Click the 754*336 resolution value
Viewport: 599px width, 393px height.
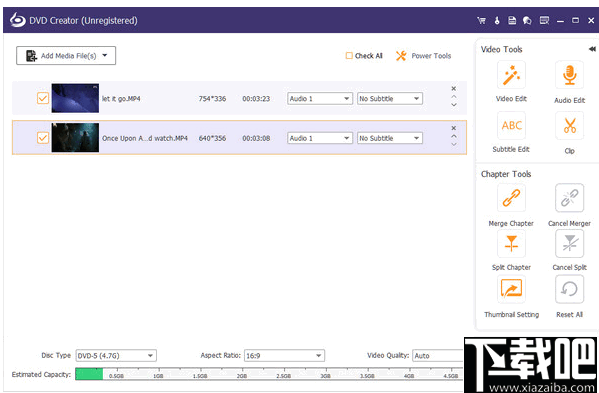tap(212, 99)
